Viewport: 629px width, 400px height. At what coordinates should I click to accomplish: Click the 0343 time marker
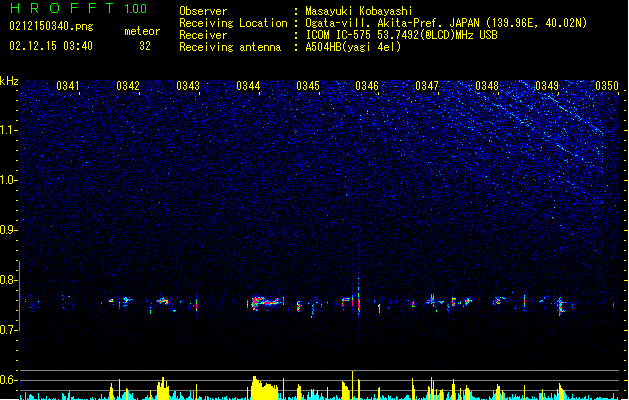(188, 86)
